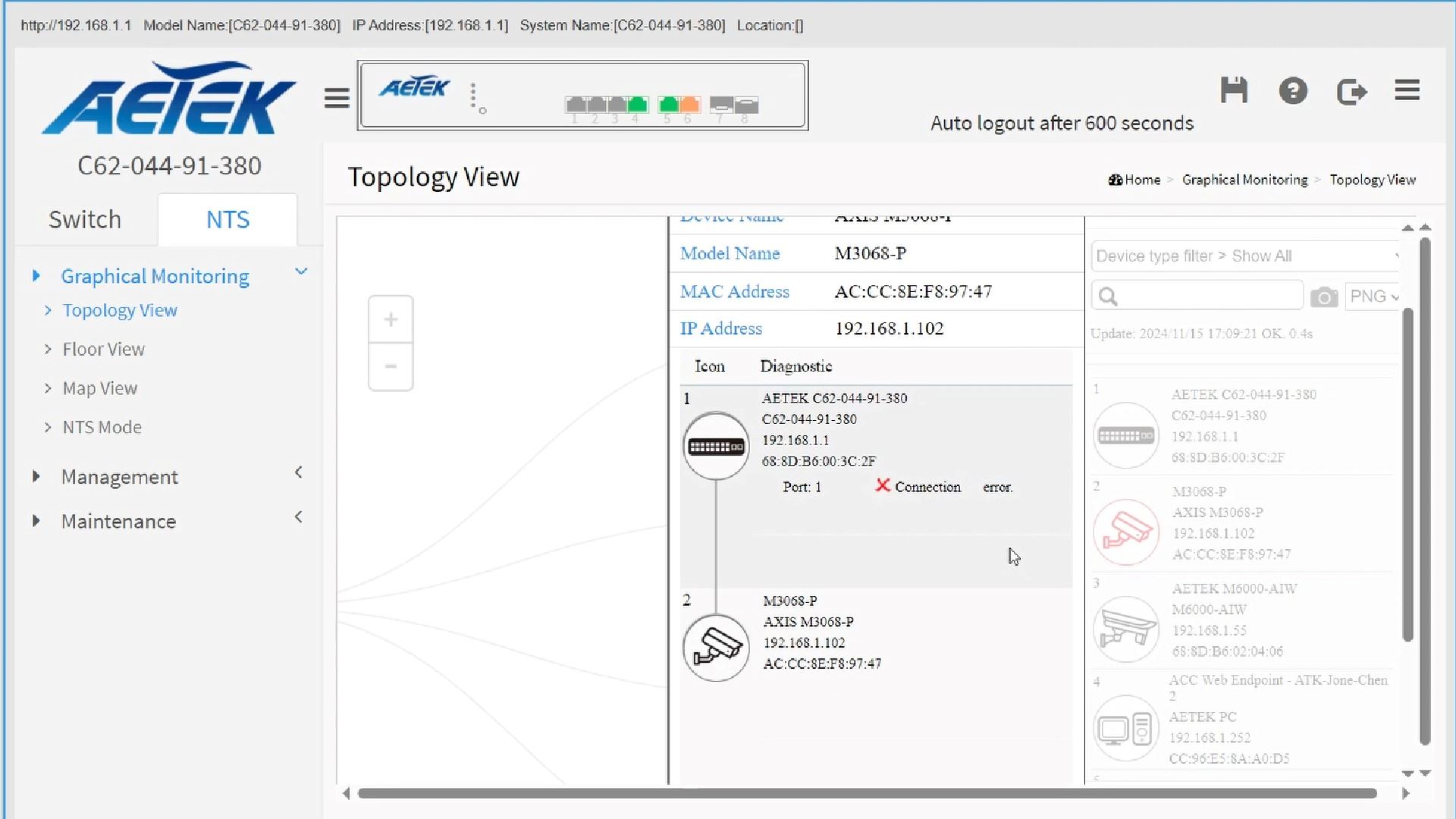Open Map View in sidebar
This screenshot has width=1456, height=819.
pyautogui.click(x=100, y=388)
